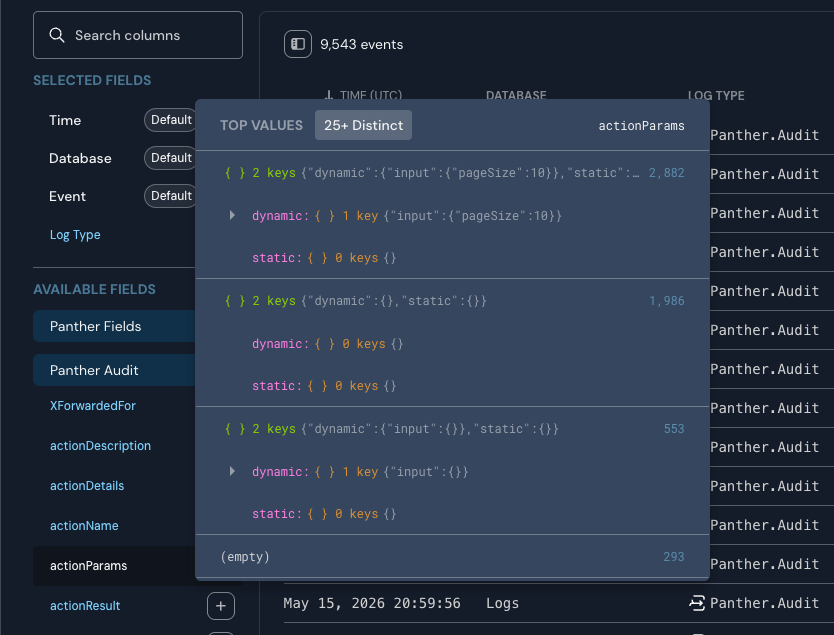Expand the dynamic key with pageSize input
834x635 pixels.
click(x=232, y=215)
